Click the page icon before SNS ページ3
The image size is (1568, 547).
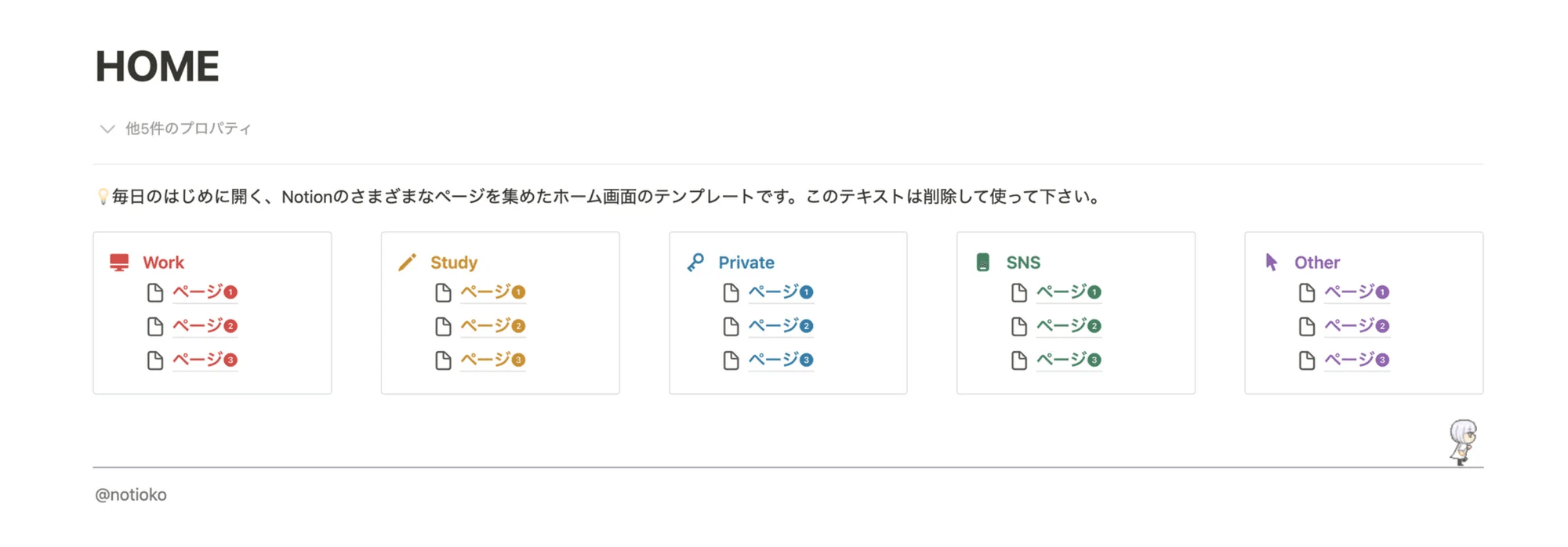click(x=1019, y=360)
